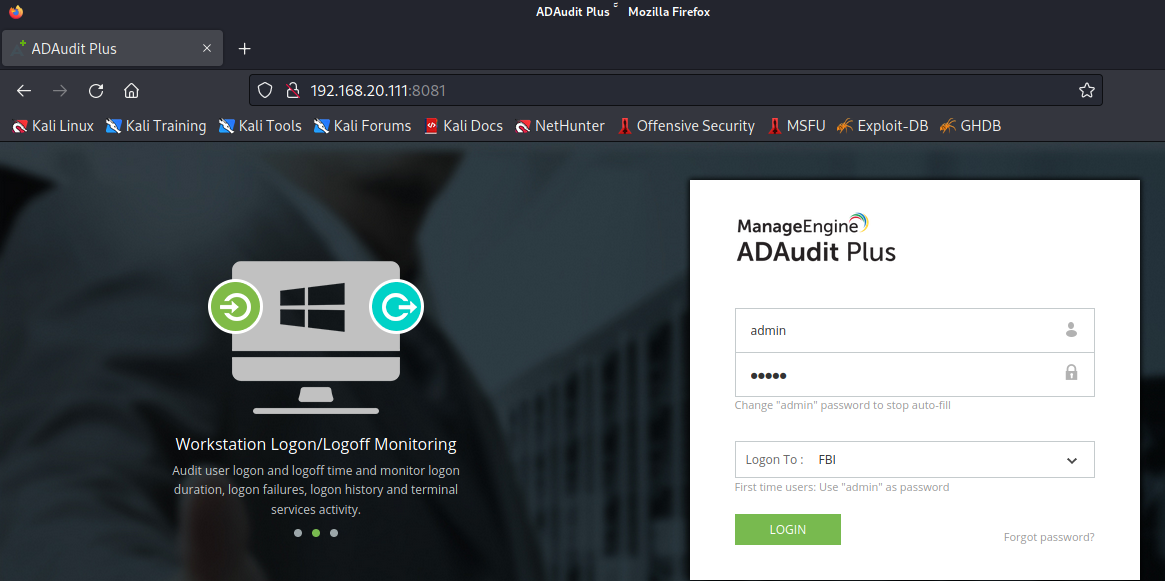This screenshot has height=581, width=1165.
Task: Navigate back with the back arrow
Action: click(x=24, y=91)
